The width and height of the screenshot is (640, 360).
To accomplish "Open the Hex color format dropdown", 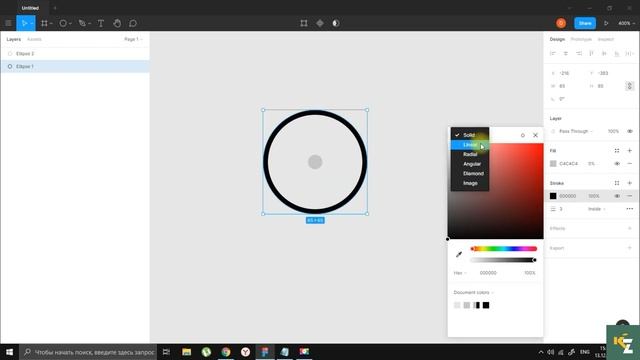I will (460, 273).
